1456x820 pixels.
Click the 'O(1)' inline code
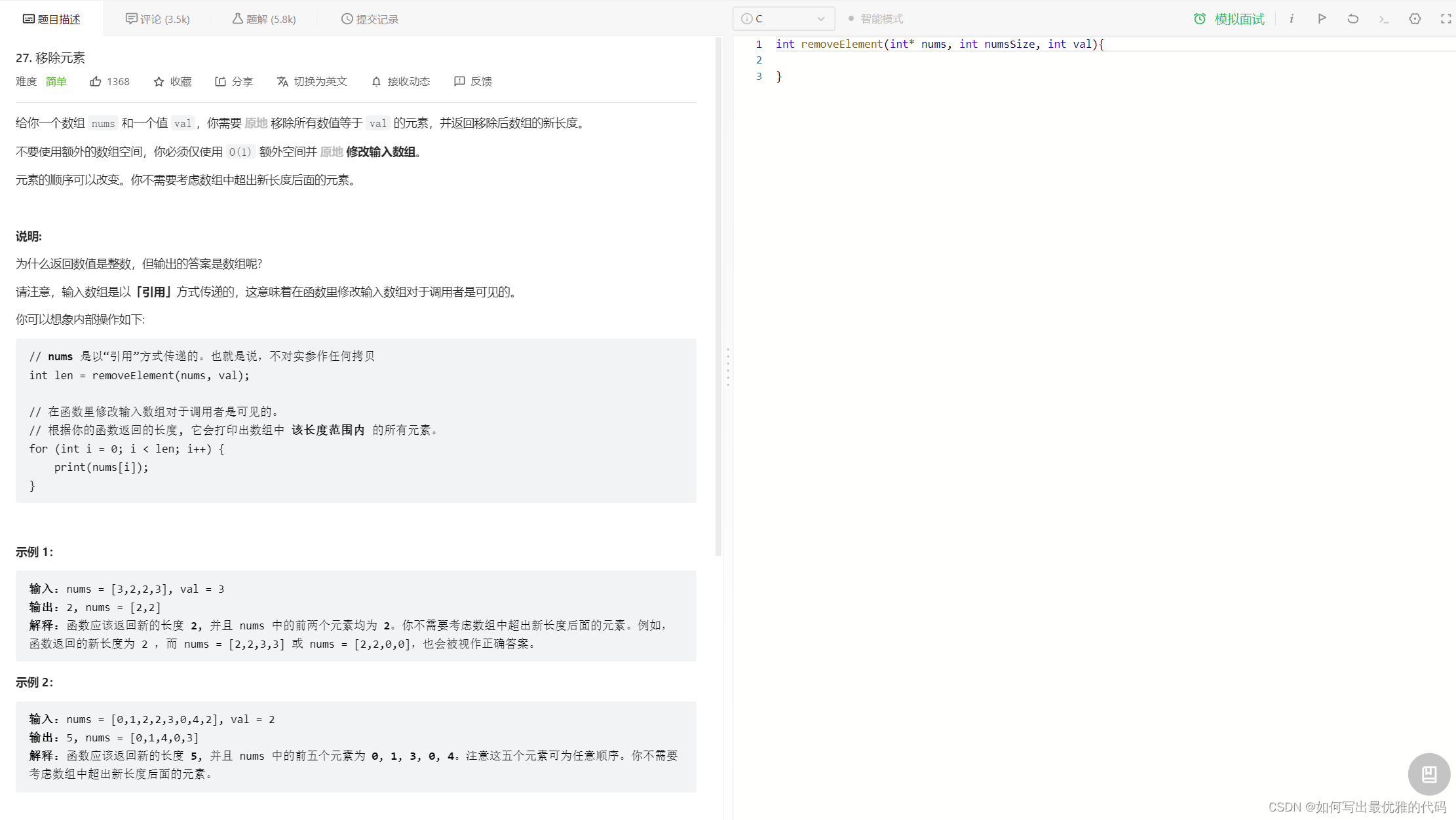(x=240, y=152)
